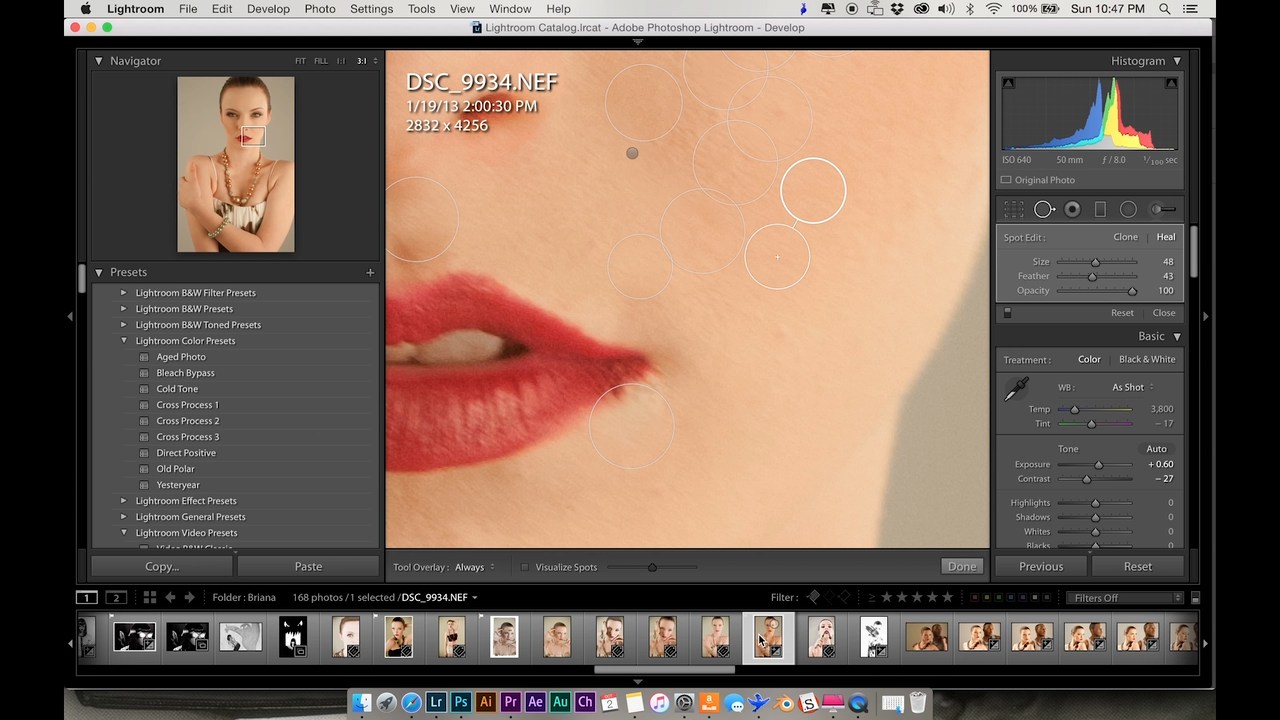Click Done in the toolbar
Screen dimensions: 1280x720
pyautogui.click(x=962, y=566)
